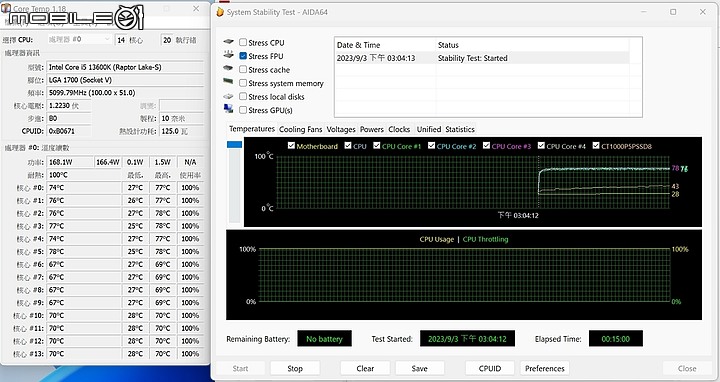
Task: Switch to the Unified tab
Action: click(429, 129)
